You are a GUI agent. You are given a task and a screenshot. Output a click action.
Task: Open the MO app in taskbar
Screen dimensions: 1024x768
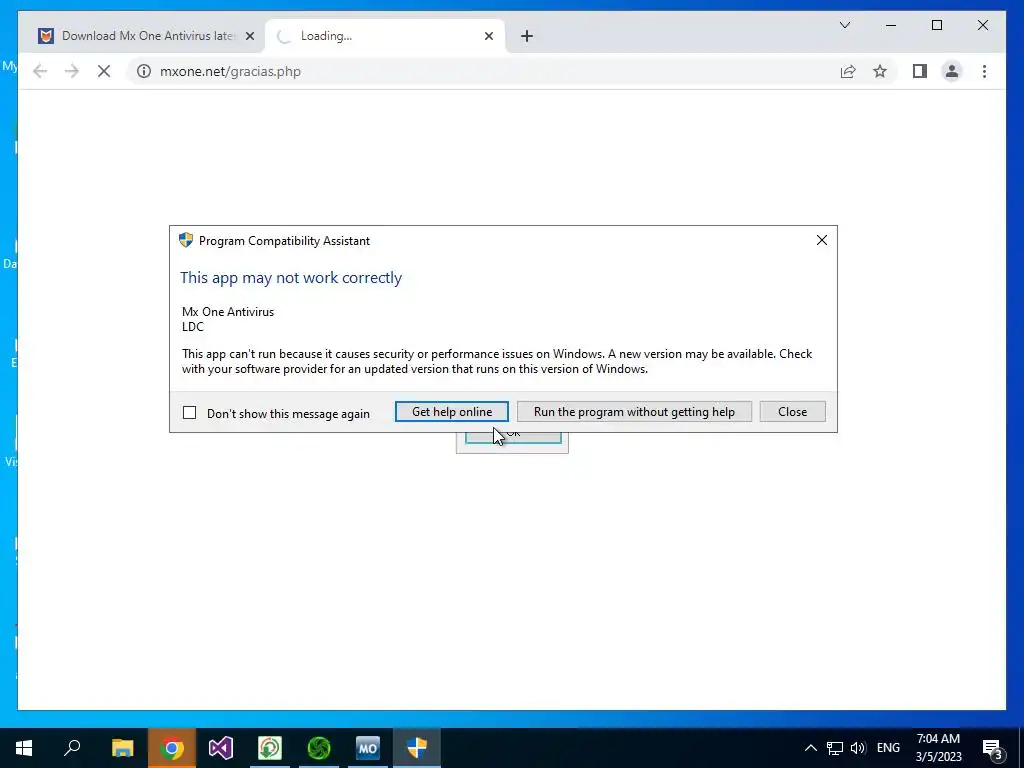(x=368, y=748)
